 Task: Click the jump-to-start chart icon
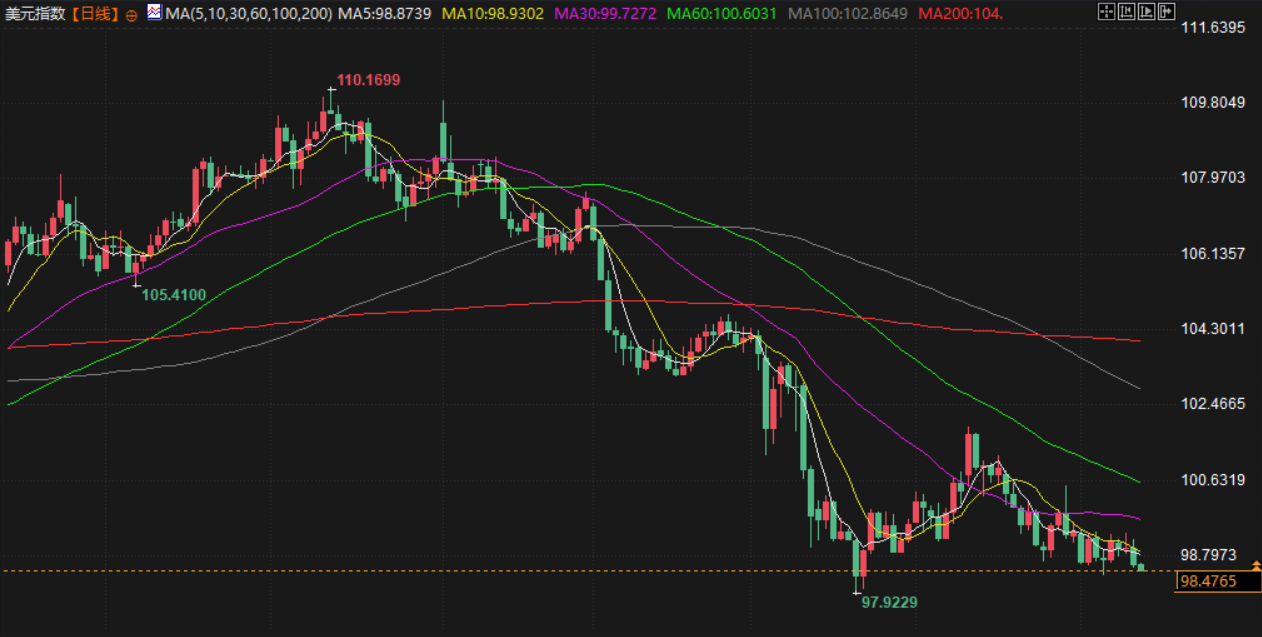[1126, 12]
